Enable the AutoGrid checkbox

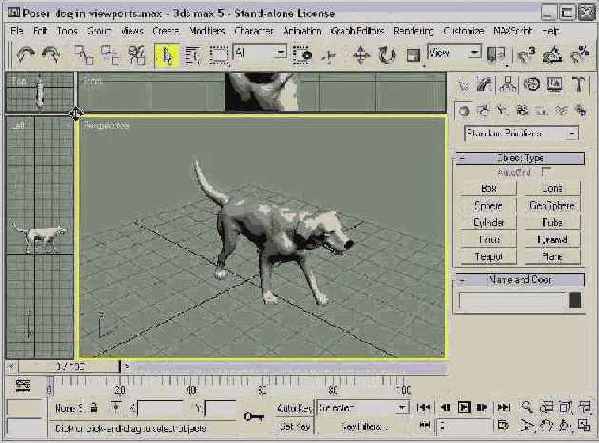coord(546,172)
